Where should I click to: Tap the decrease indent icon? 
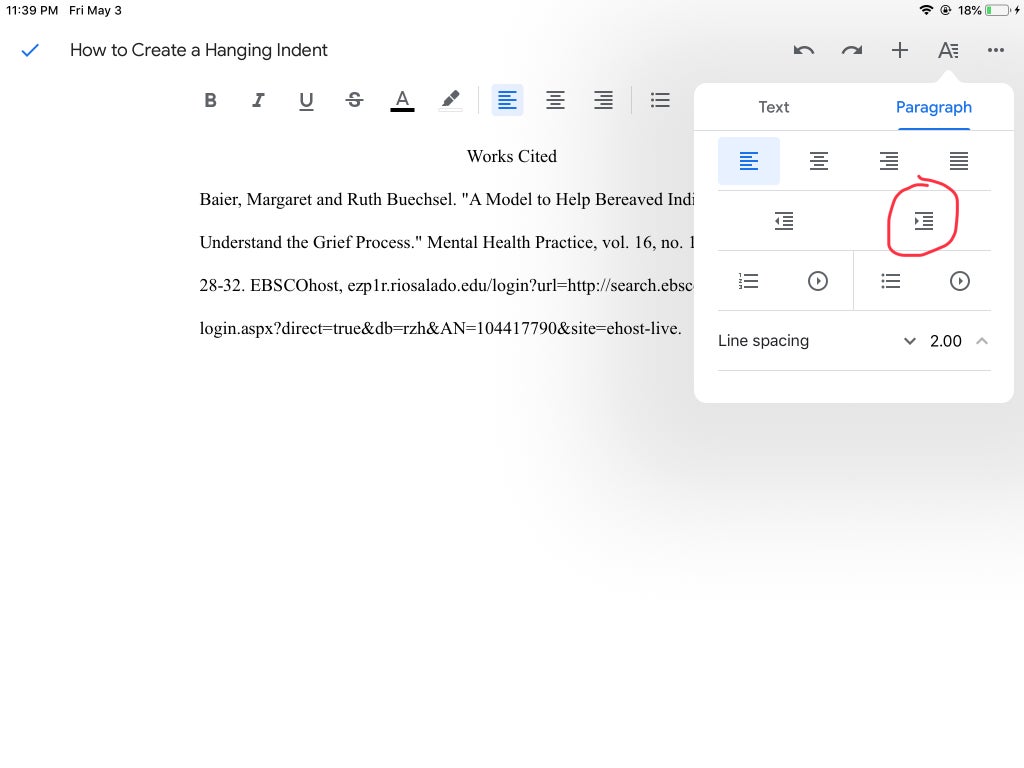pyautogui.click(x=784, y=221)
